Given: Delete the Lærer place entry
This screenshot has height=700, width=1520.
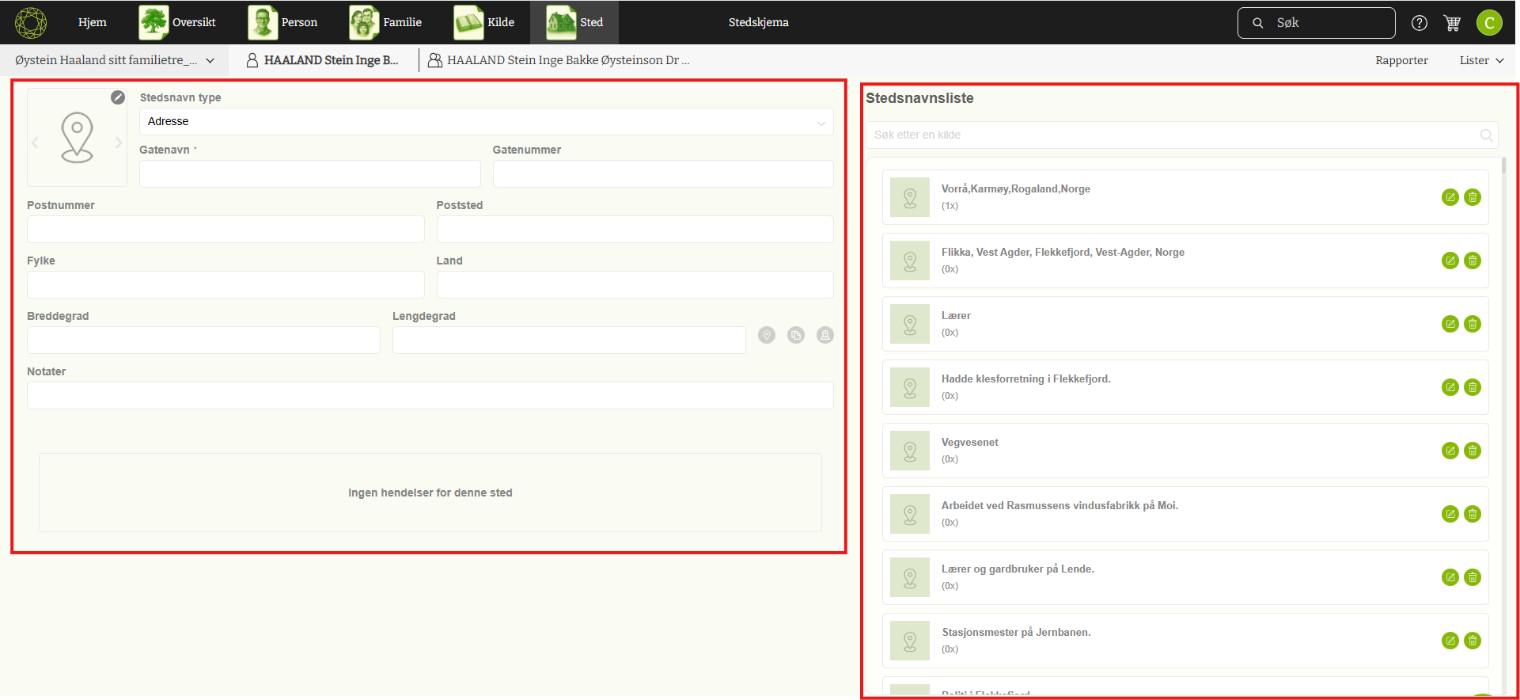Looking at the screenshot, I should 1472,324.
